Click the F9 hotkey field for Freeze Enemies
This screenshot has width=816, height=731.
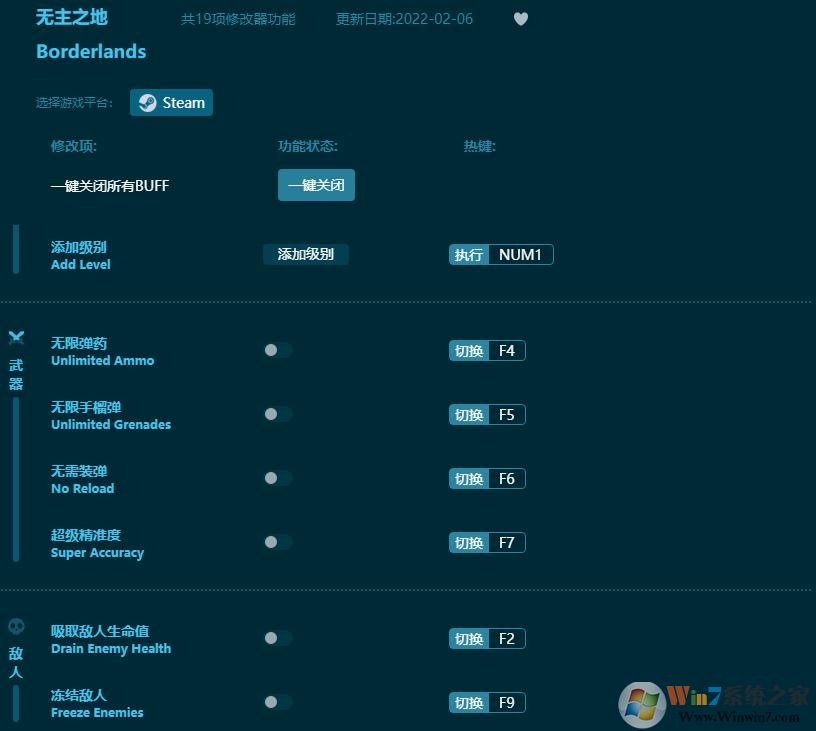tap(505, 702)
